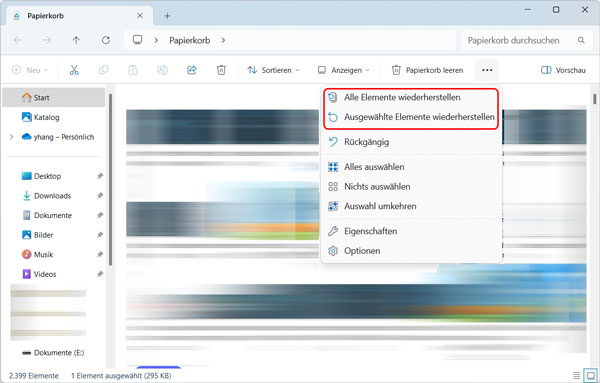Click the 1 Element ausgewählt (295 KB) status

(121, 376)
